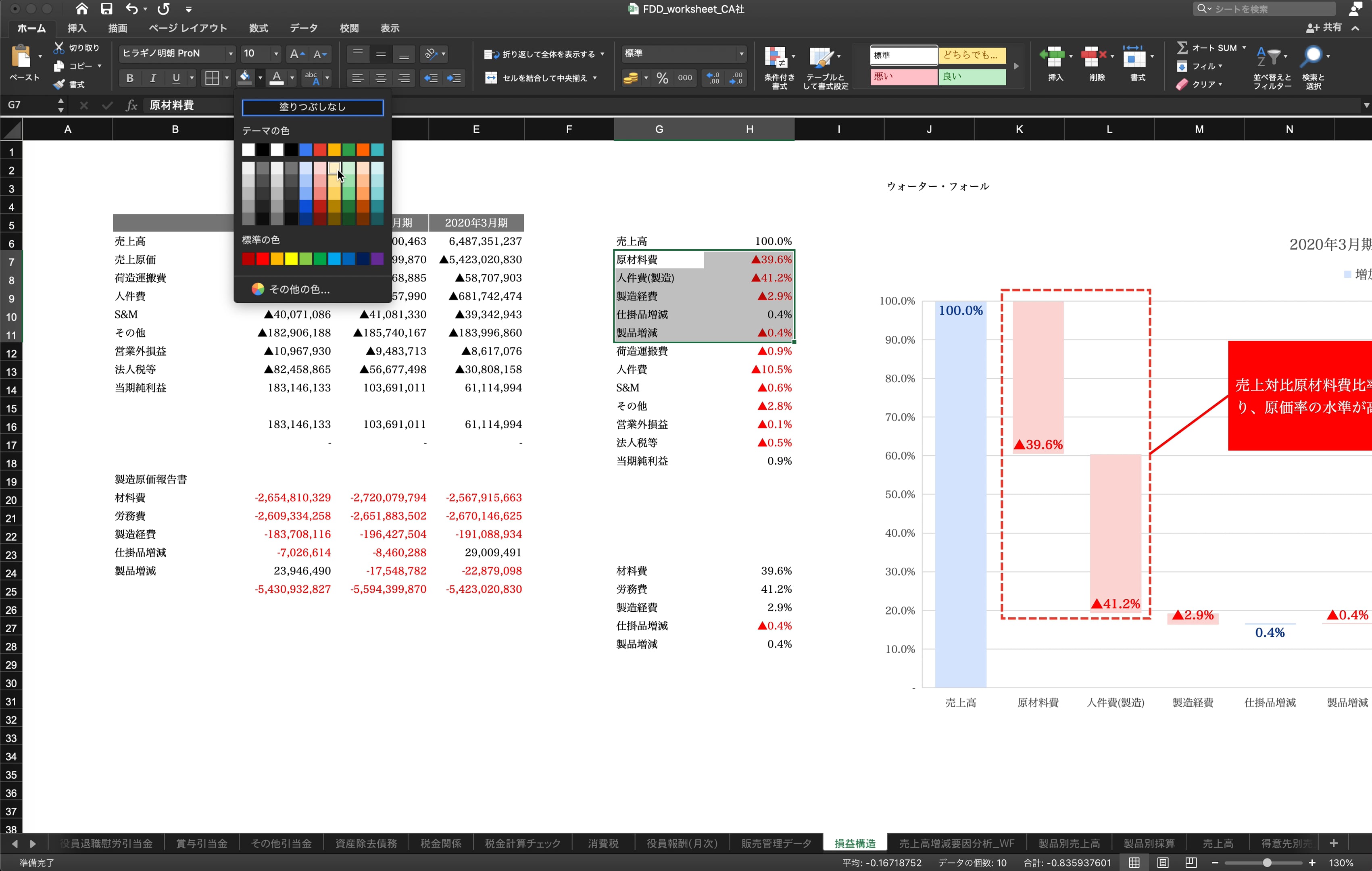Image resolution: width=1372 pixels, height=871 pixels.
Task: Toggle bold formatting
Action: (129, 78)
